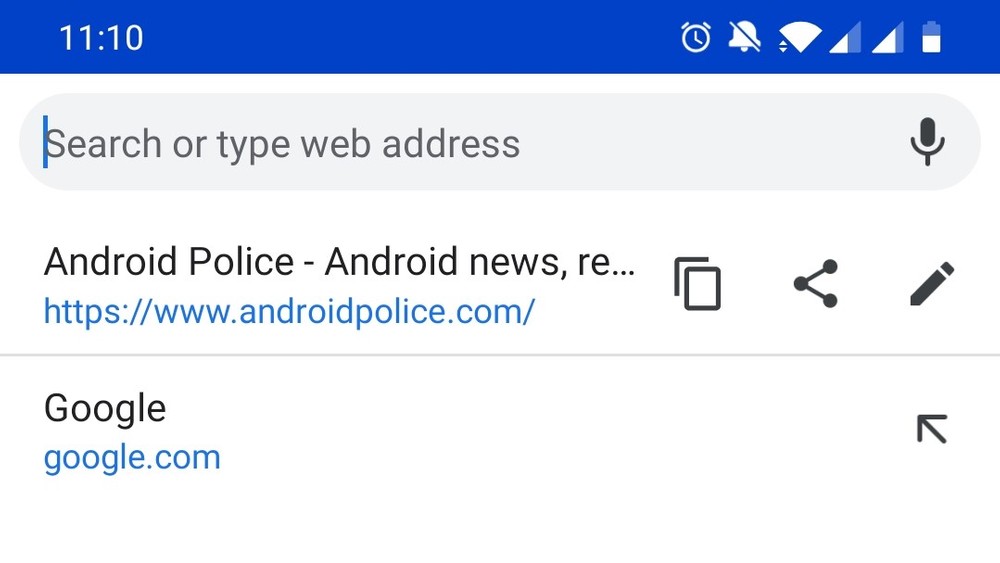Screen dimensions: 1000x563
Task: Share the Android Police page link
Action: (x=815, y=284)
